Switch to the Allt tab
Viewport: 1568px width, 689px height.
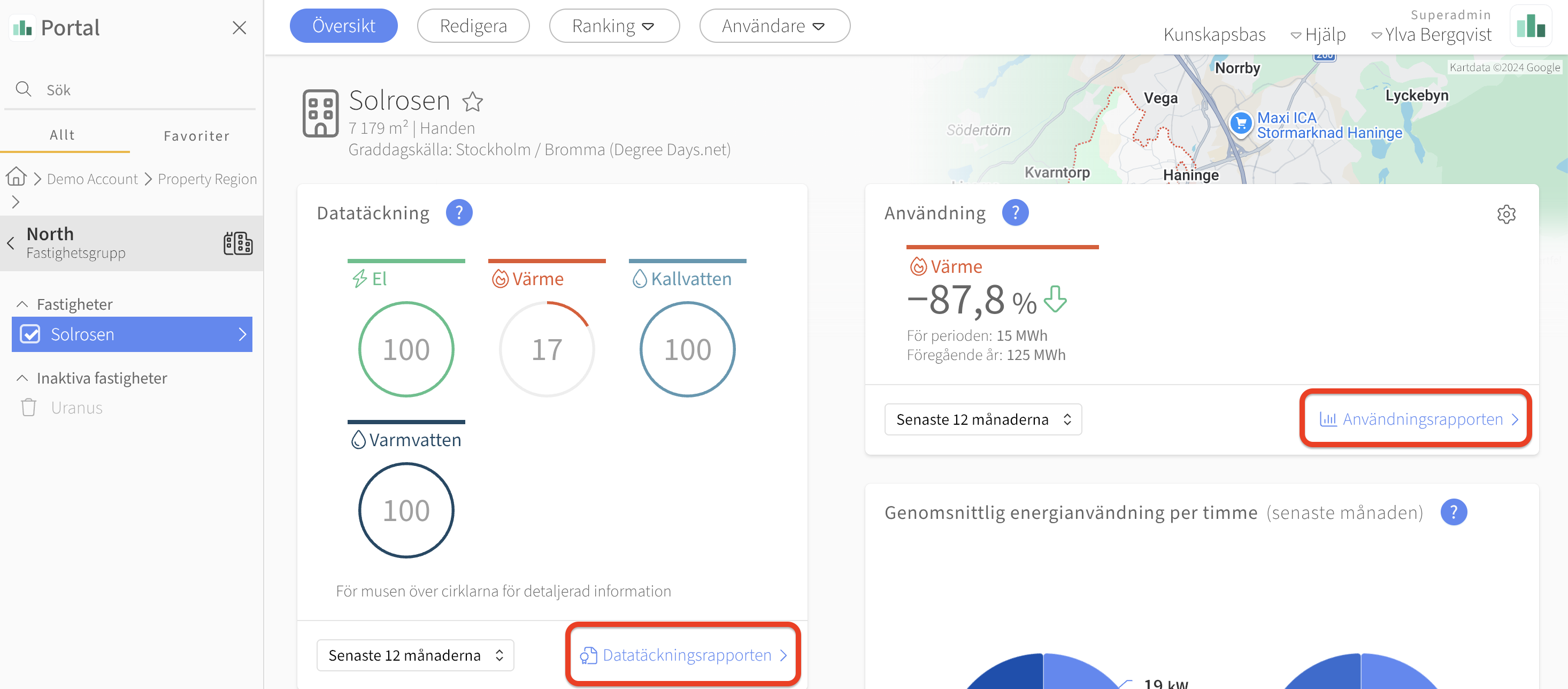(x=62, y=135)
